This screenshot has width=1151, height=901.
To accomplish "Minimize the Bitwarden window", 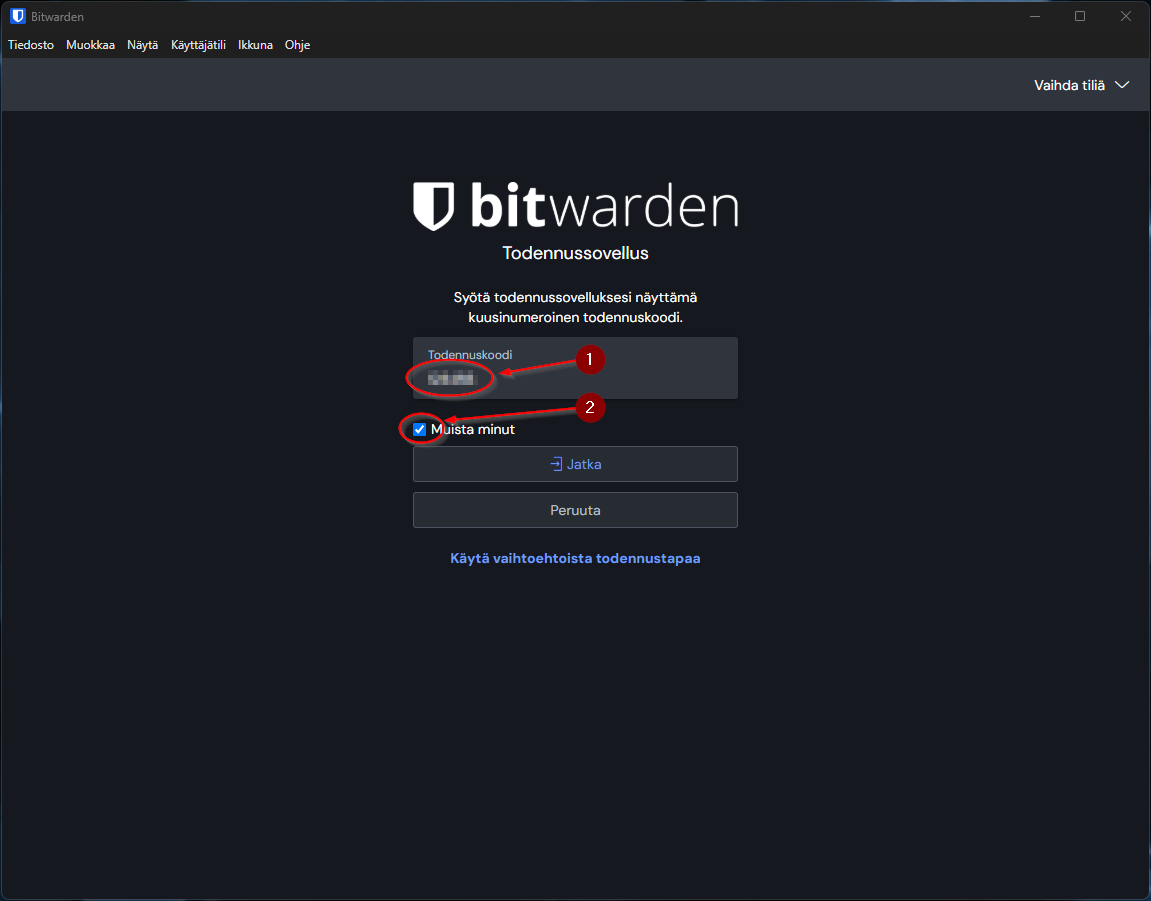I will 1035,16.
